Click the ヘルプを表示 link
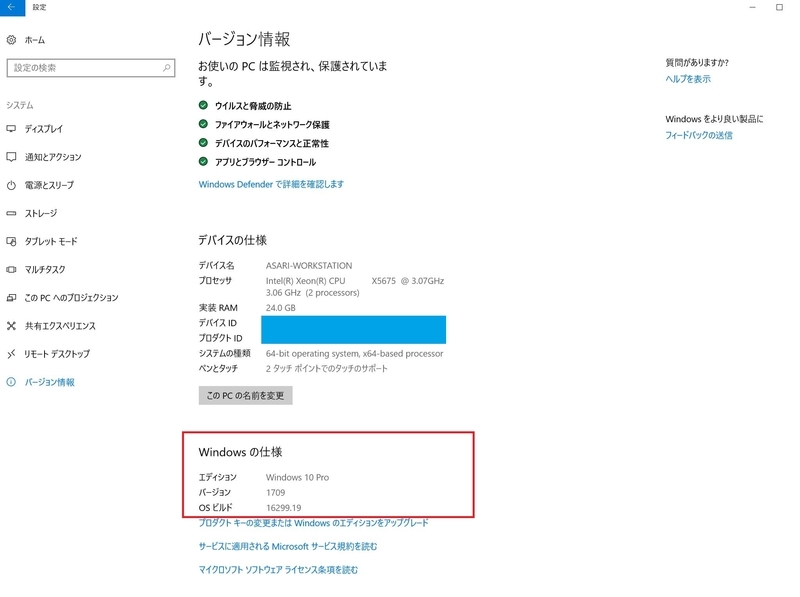Viewport: 800px width, 597px height. [x=688, y=79]
